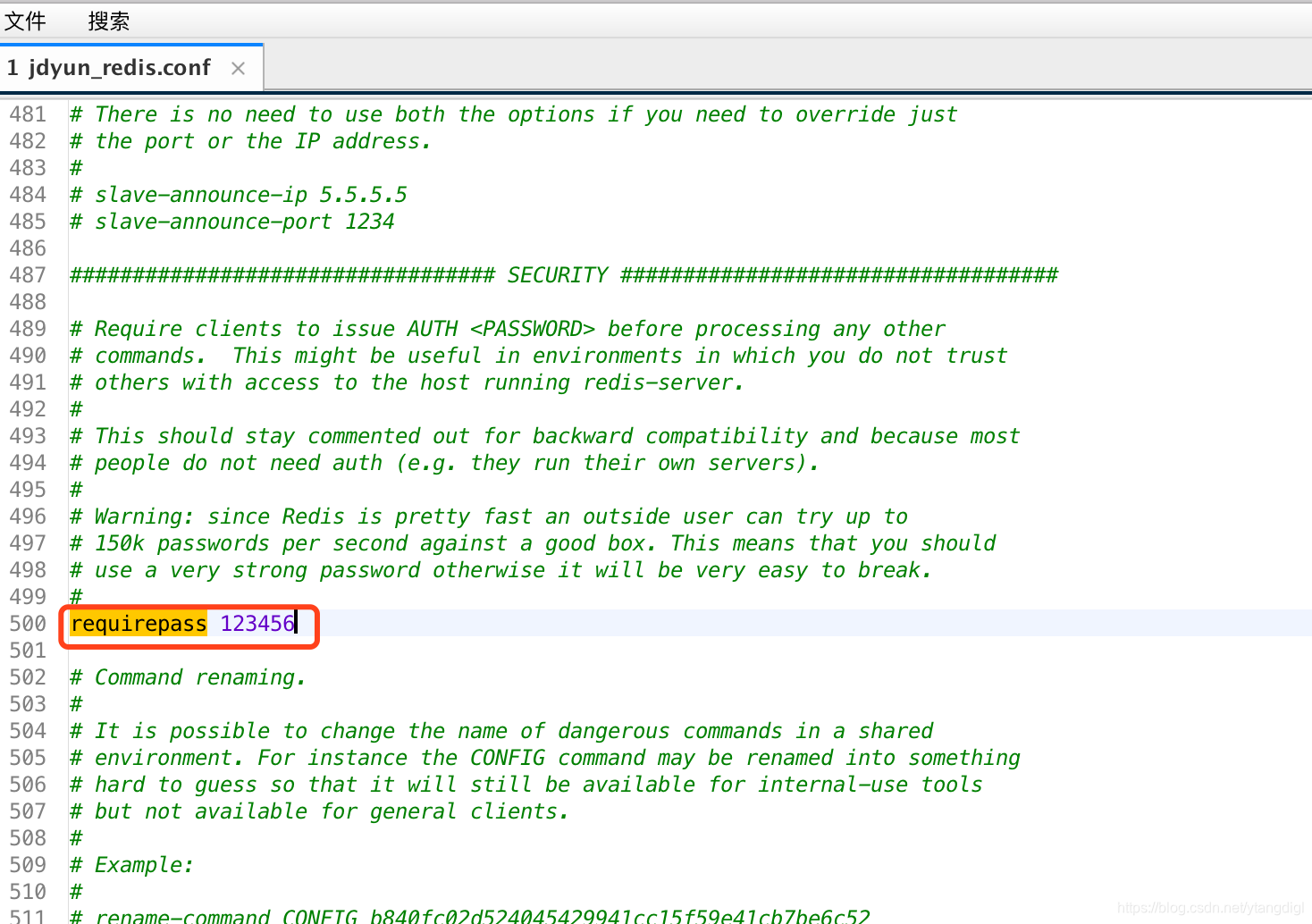Click 'commands. This might be useful' line
Image resolution: width=1312 pixels, height=924 pixels.
tap(539, 356)
